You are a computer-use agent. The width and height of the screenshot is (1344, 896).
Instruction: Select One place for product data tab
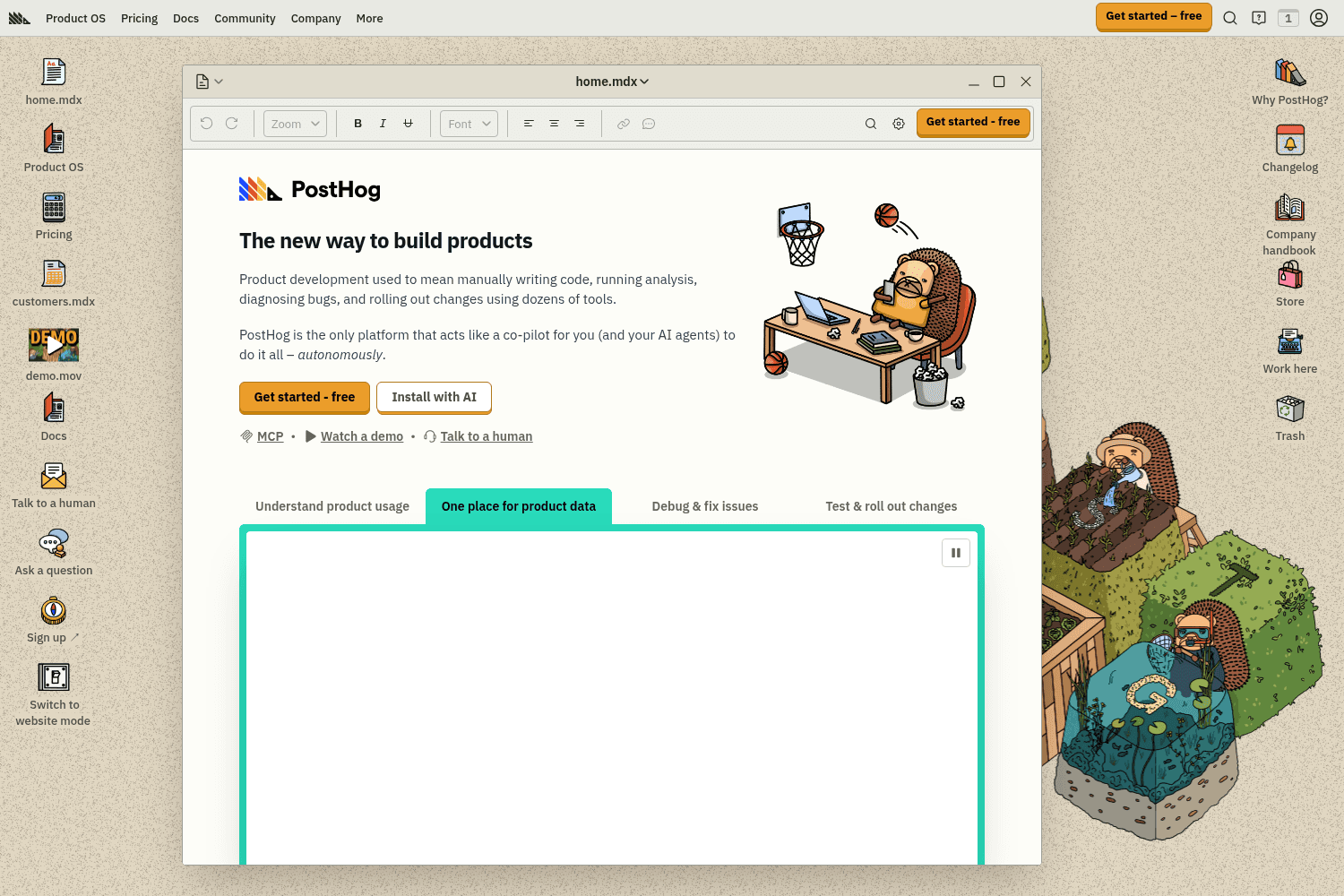pos(519,506)
